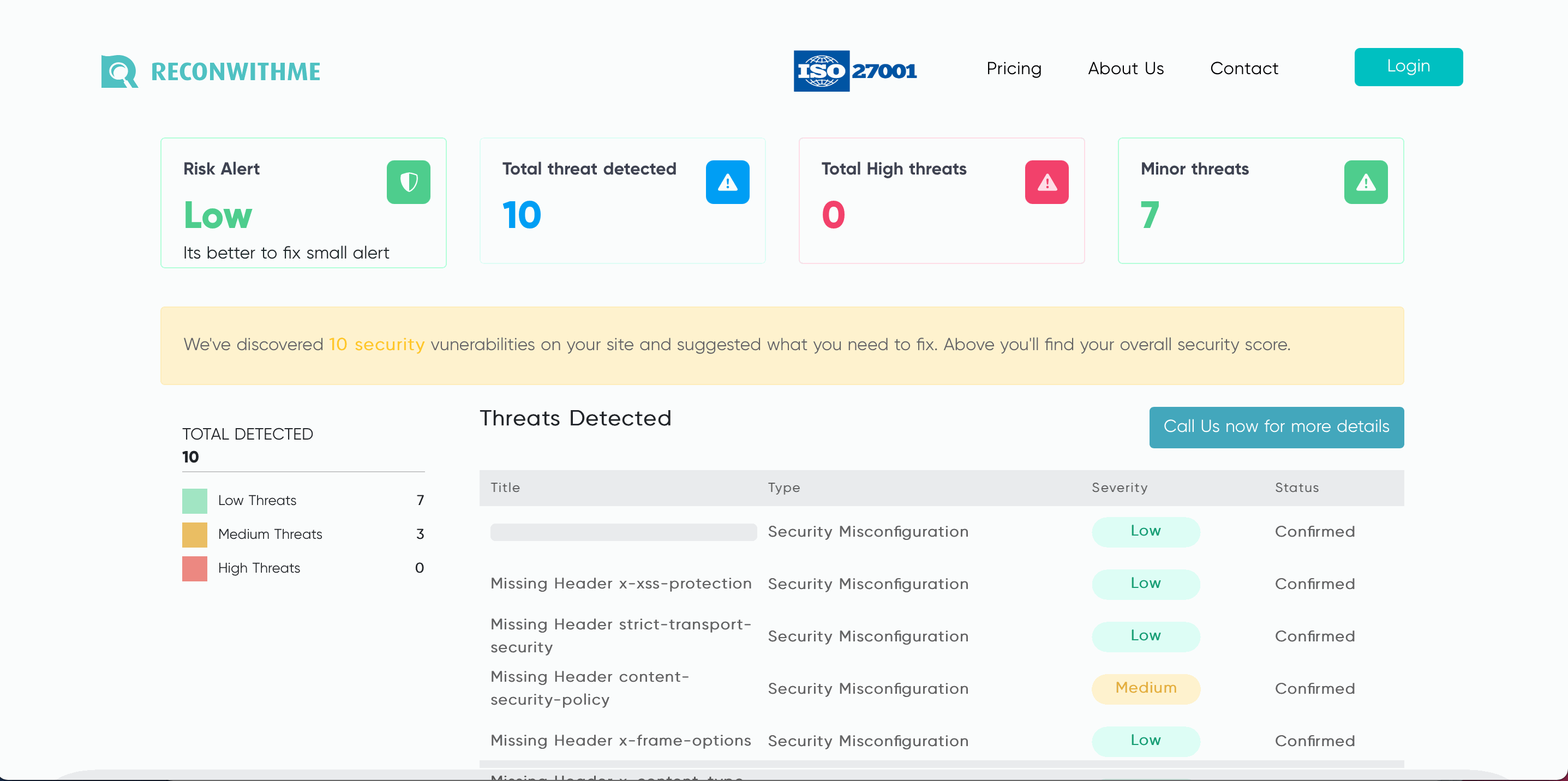This screenshot has width=1568, height=781.
Task: Go to About Us
Action: click(x=1126, y=68)
